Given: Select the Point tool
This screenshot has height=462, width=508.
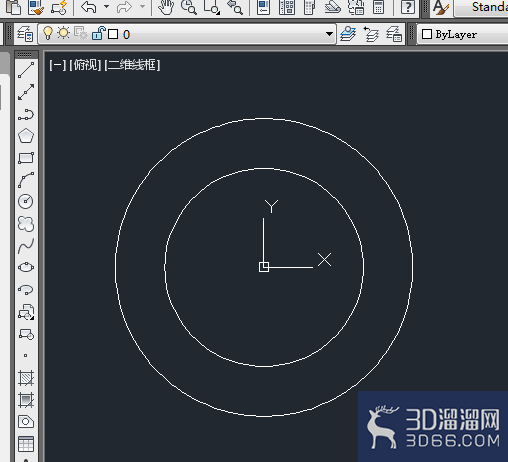Looking at the screenshot, I should point(26,356).
